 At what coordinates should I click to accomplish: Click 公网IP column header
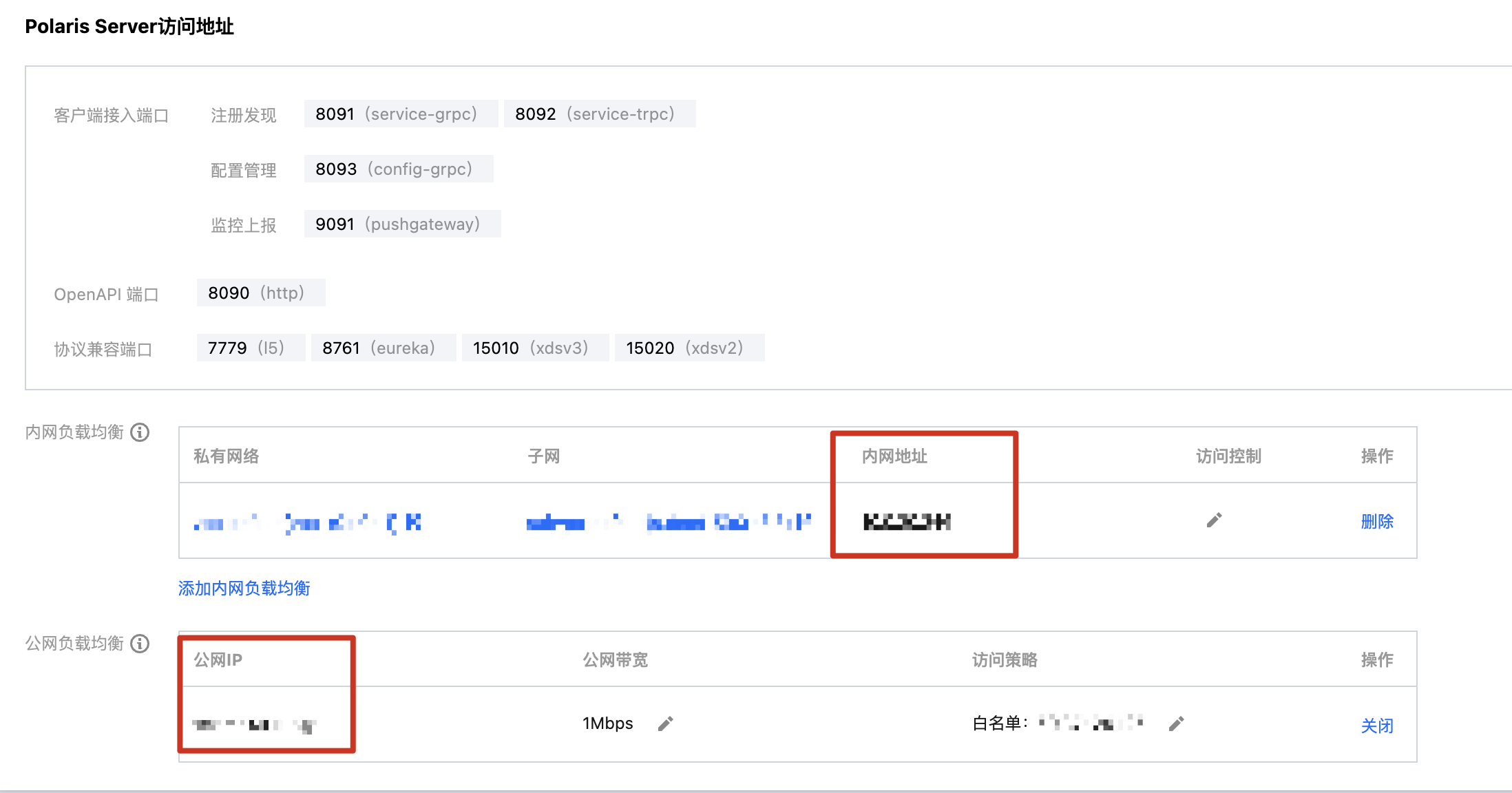[x=218, y=660]
